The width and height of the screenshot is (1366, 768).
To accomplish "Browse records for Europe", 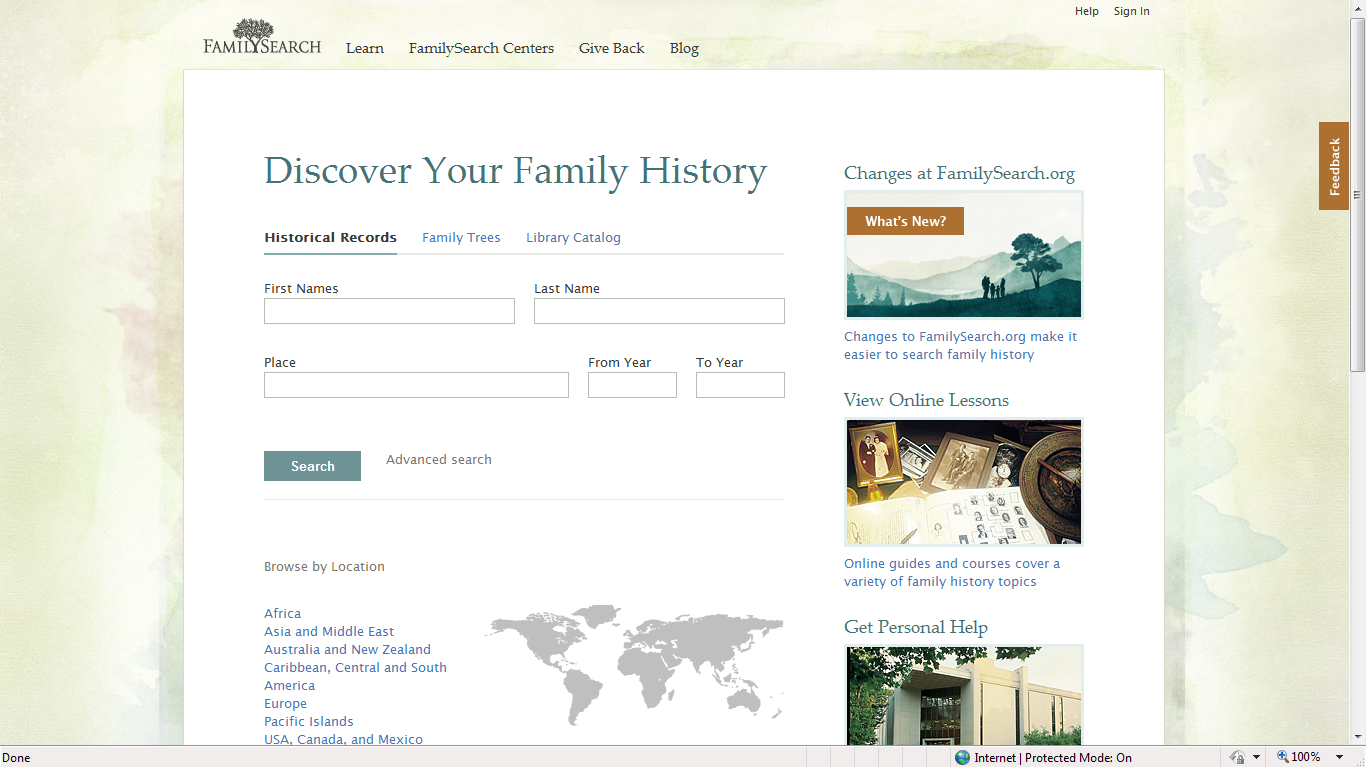I will click(x=285, y=704).
